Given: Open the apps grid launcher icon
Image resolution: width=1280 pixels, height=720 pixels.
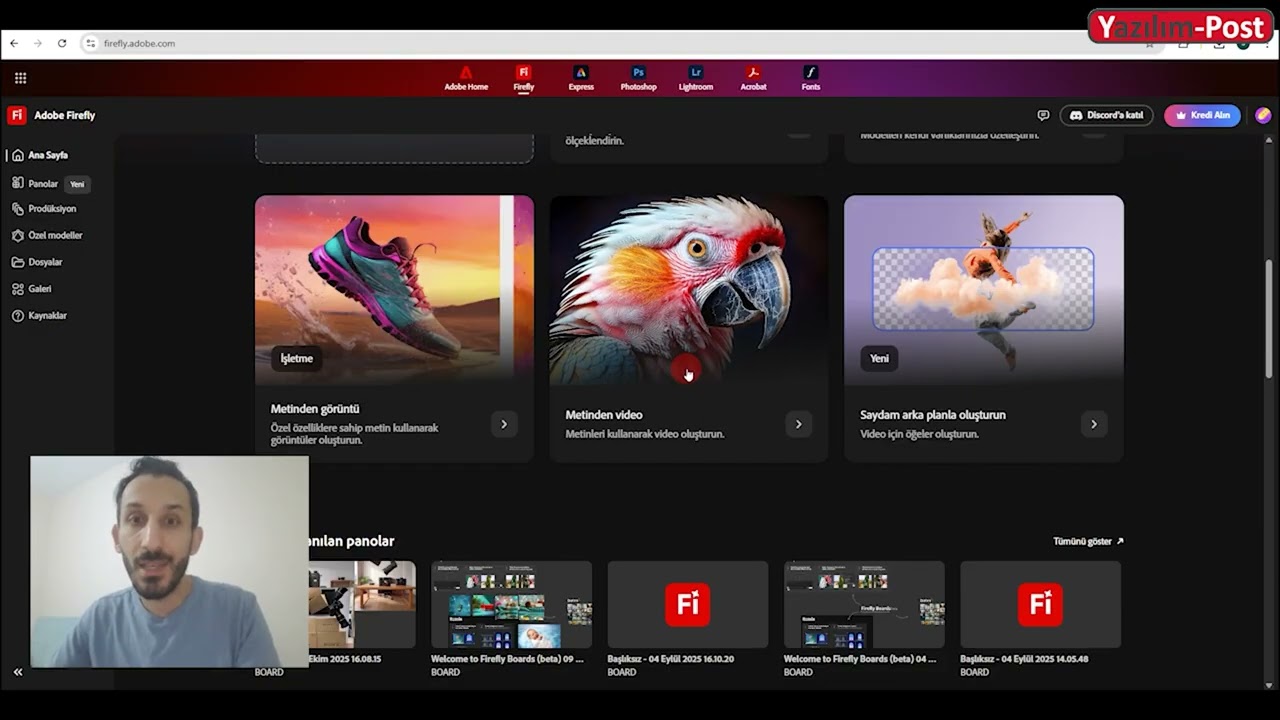Looking at the screenshot, I should point(20,78).
